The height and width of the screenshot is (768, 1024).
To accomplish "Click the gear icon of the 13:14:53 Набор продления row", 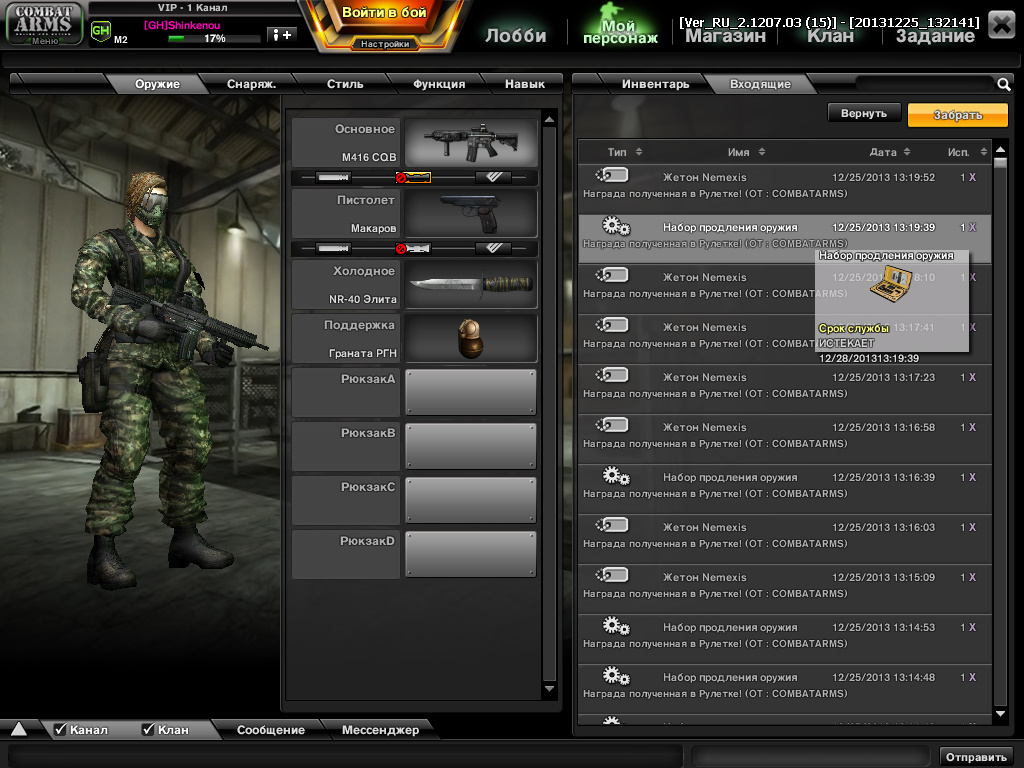I will [x=615, y=626].
